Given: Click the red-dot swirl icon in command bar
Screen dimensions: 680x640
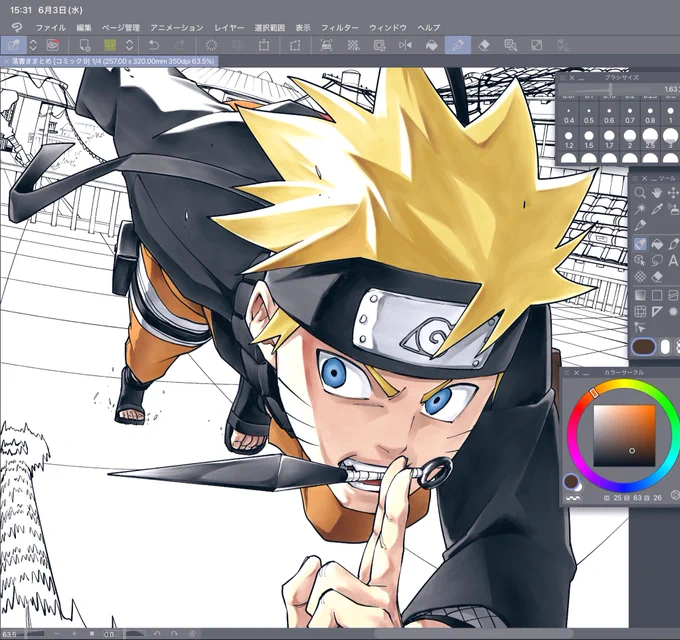Looking at the screenshot, I should [52, 45].
